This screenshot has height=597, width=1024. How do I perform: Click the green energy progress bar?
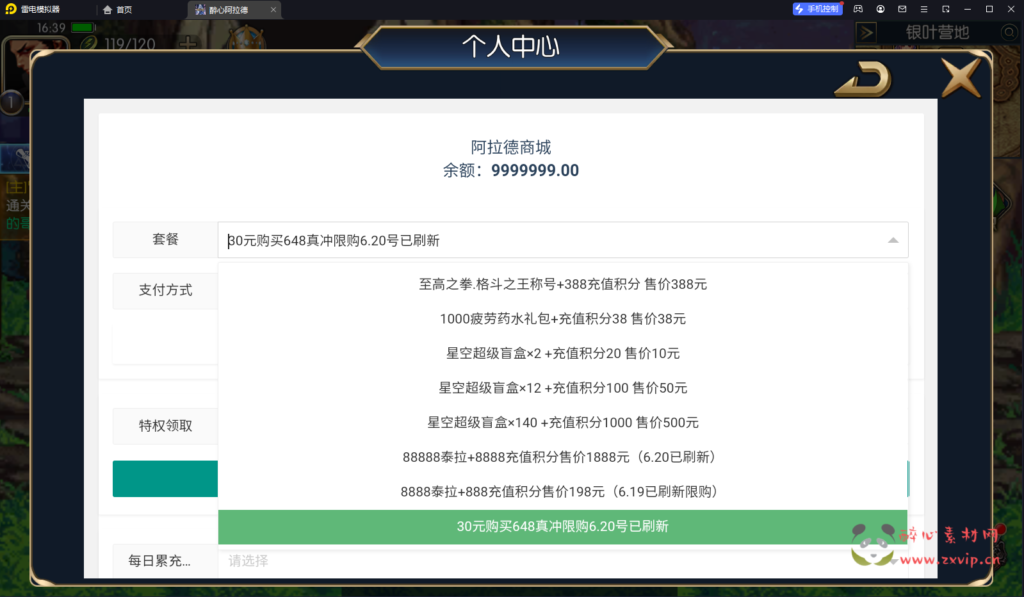[82, 28]
